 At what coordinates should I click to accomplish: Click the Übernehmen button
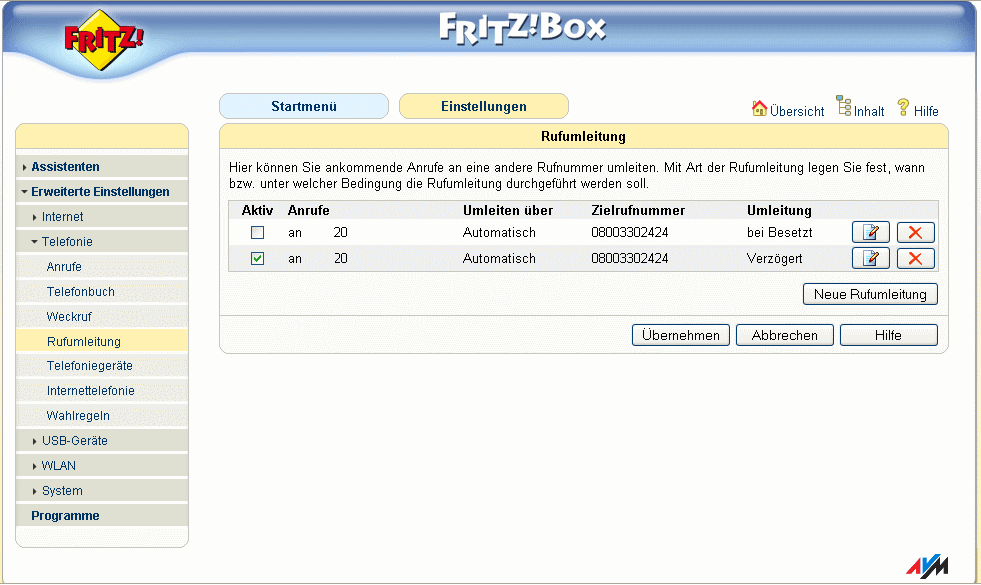tap(681, 335)
